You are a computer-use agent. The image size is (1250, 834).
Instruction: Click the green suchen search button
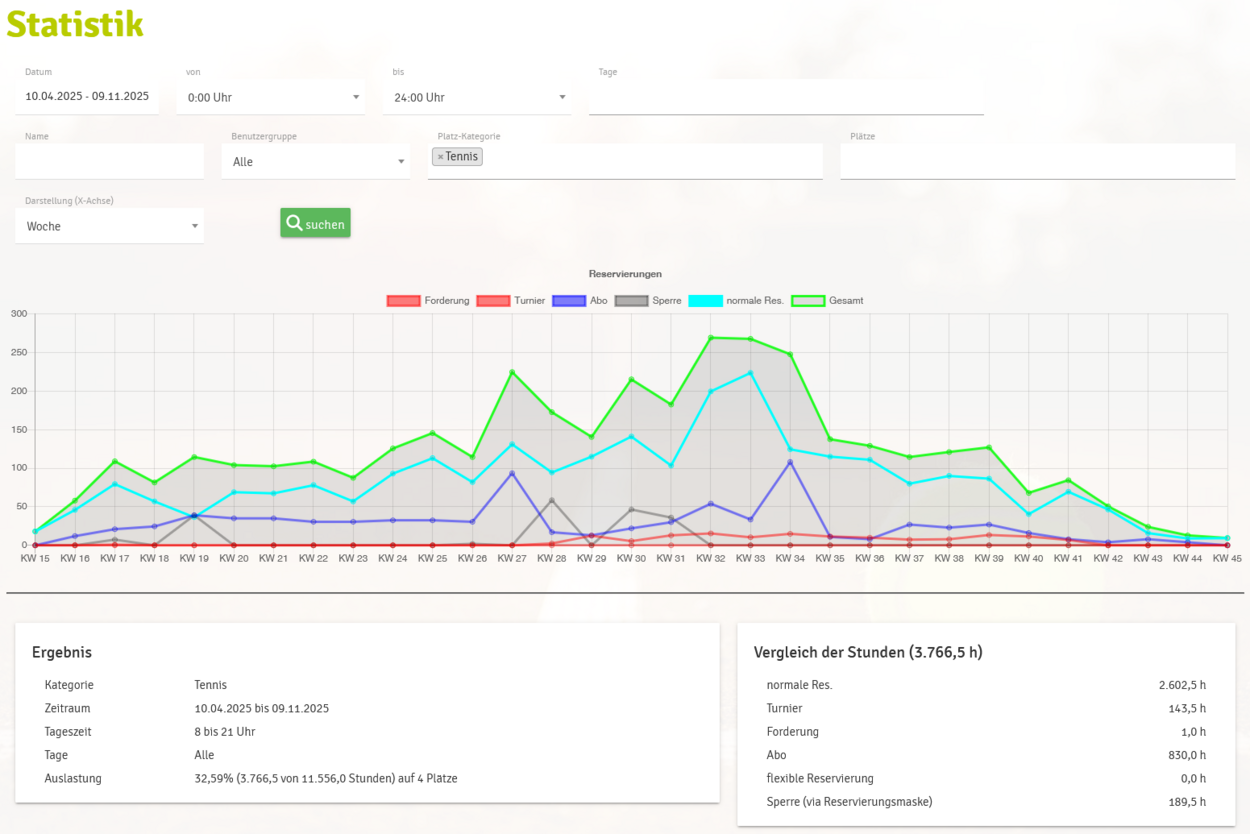(315, 224)
